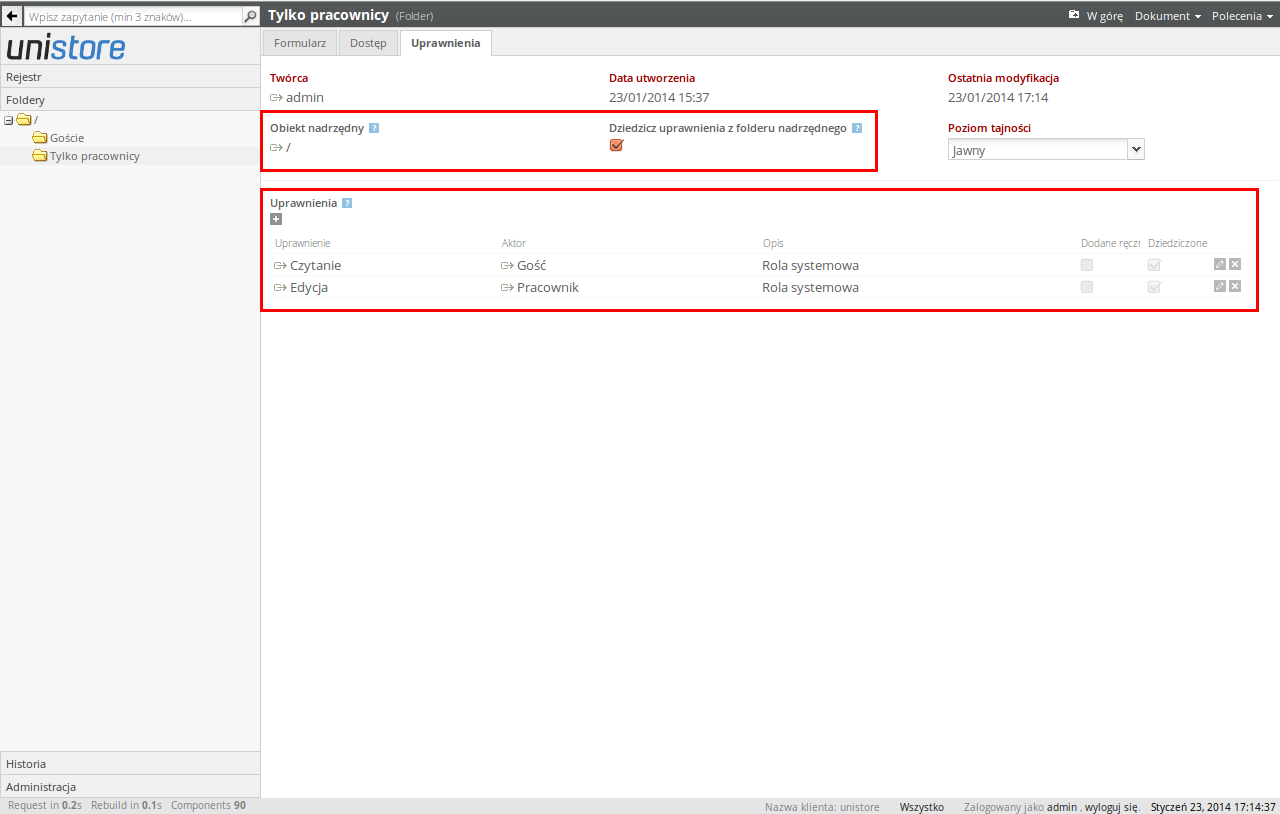Click Wszystko in the status bar

[x=922, y=806]
